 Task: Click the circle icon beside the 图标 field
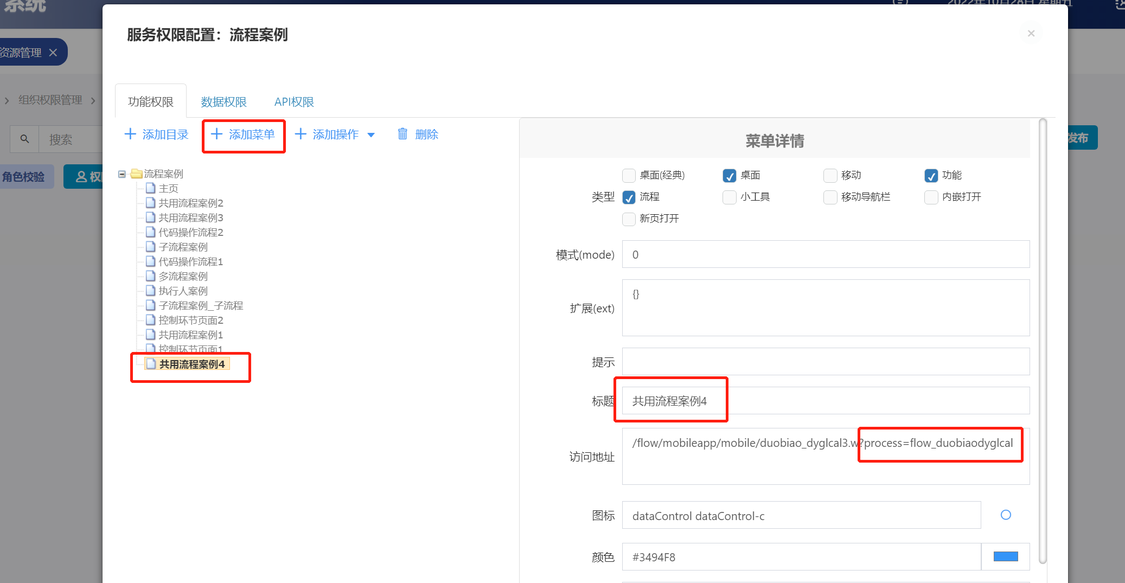coord(1005,515)
